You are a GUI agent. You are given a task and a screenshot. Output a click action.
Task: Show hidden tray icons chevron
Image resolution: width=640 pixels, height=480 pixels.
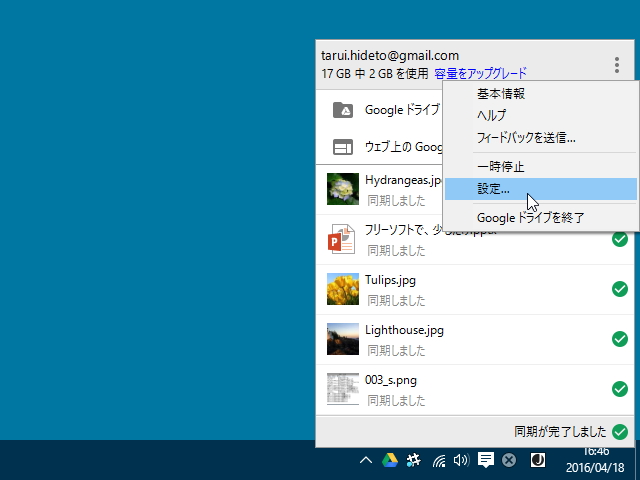click(x=366, y=460)
